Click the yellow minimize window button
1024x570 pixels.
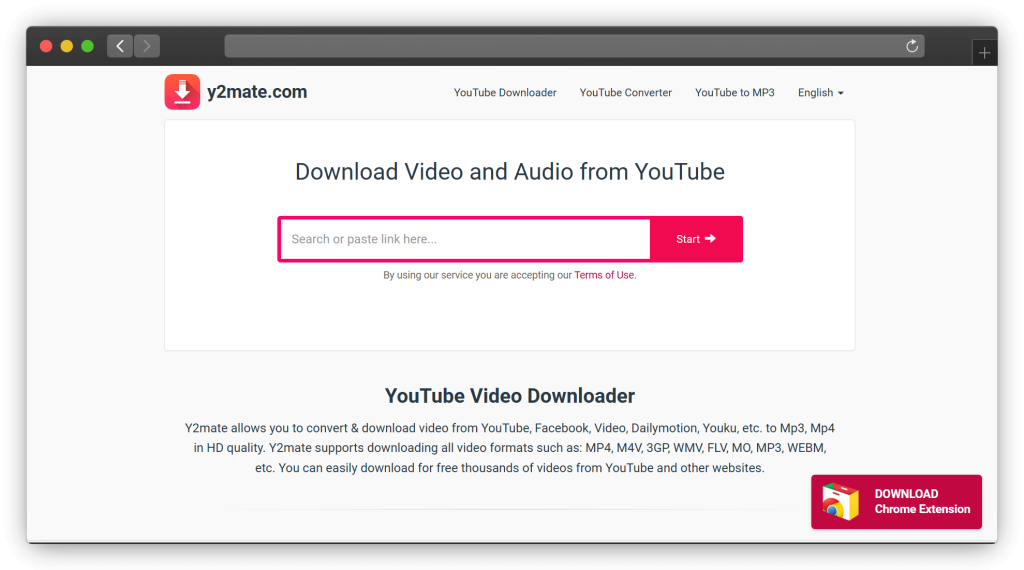coord(67,46)
